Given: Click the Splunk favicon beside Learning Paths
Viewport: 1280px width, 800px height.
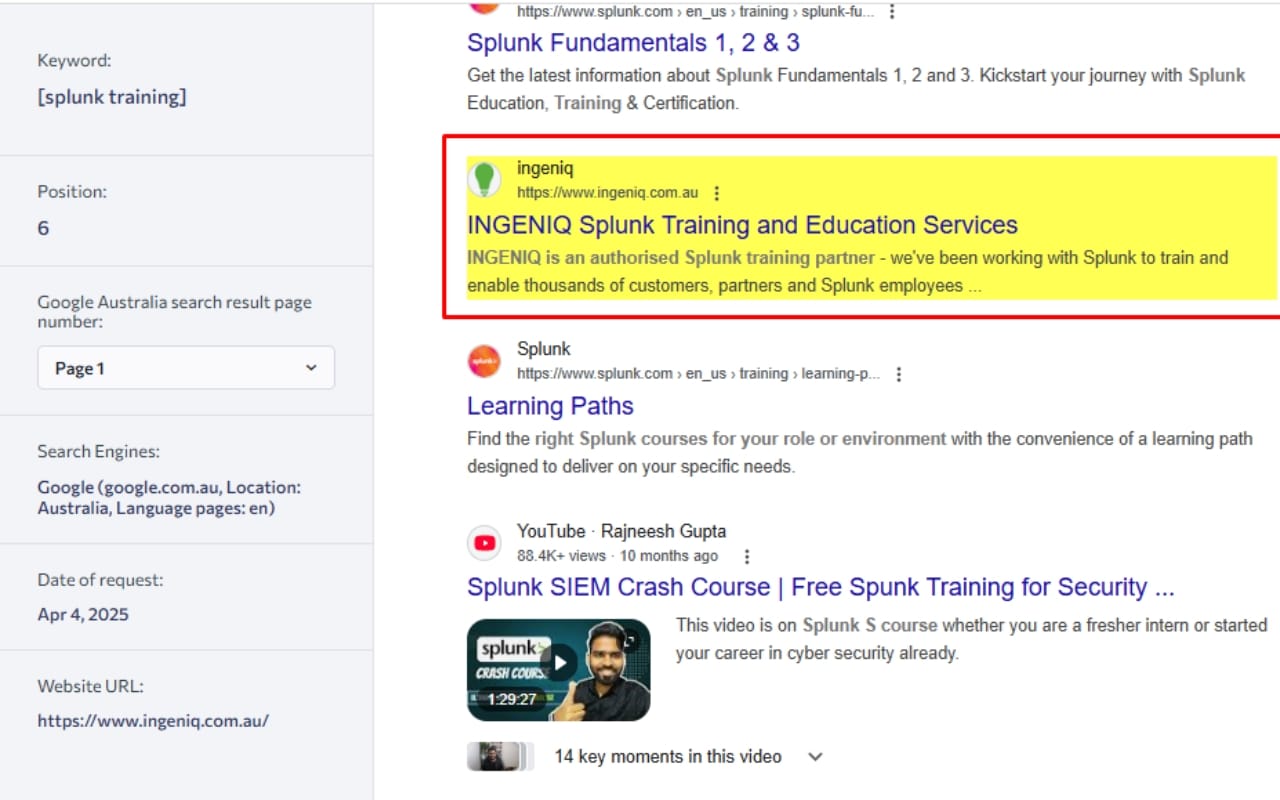Looking at the screenshot, I should 484,361.
